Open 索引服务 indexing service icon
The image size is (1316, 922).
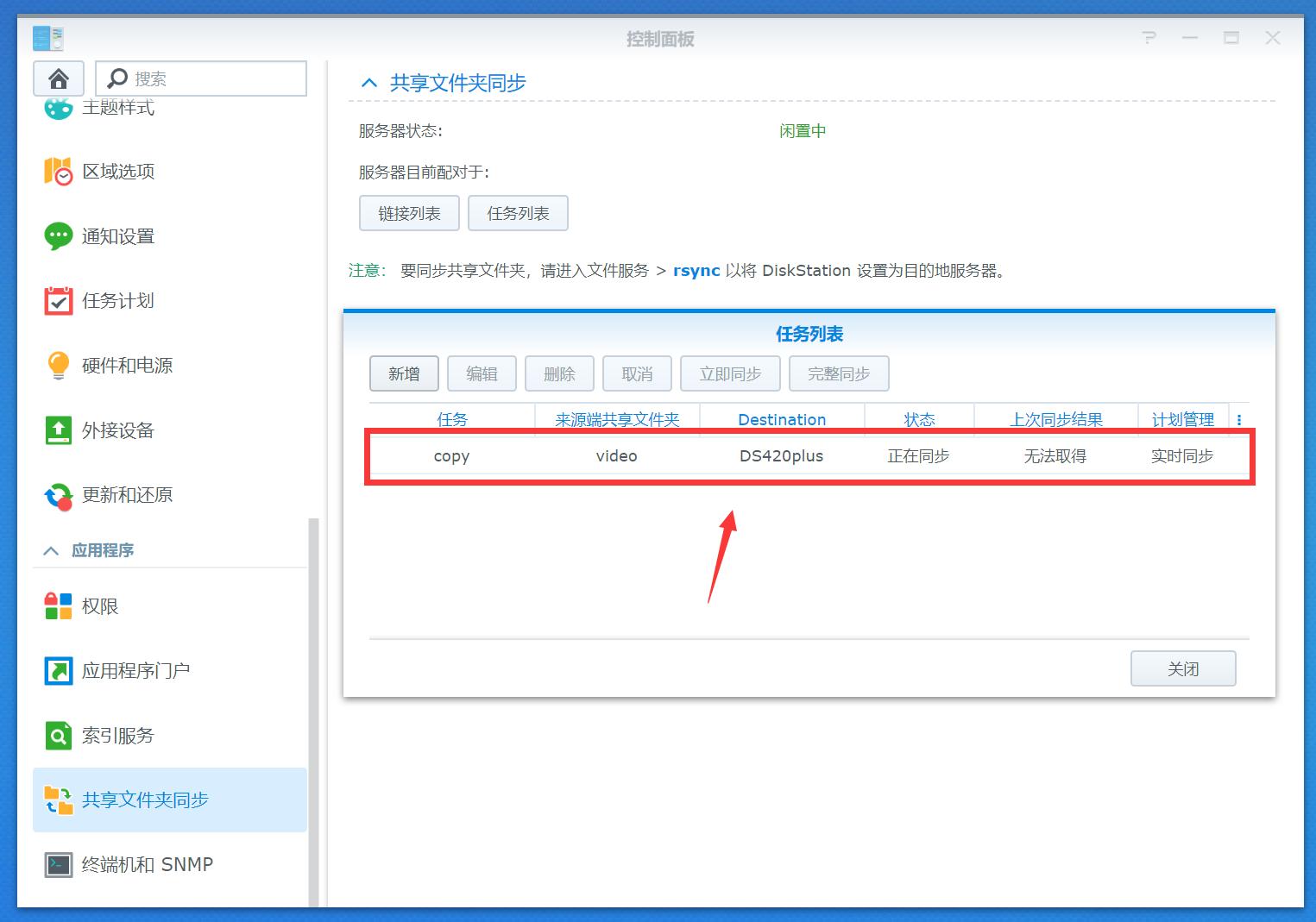point(59,736)
